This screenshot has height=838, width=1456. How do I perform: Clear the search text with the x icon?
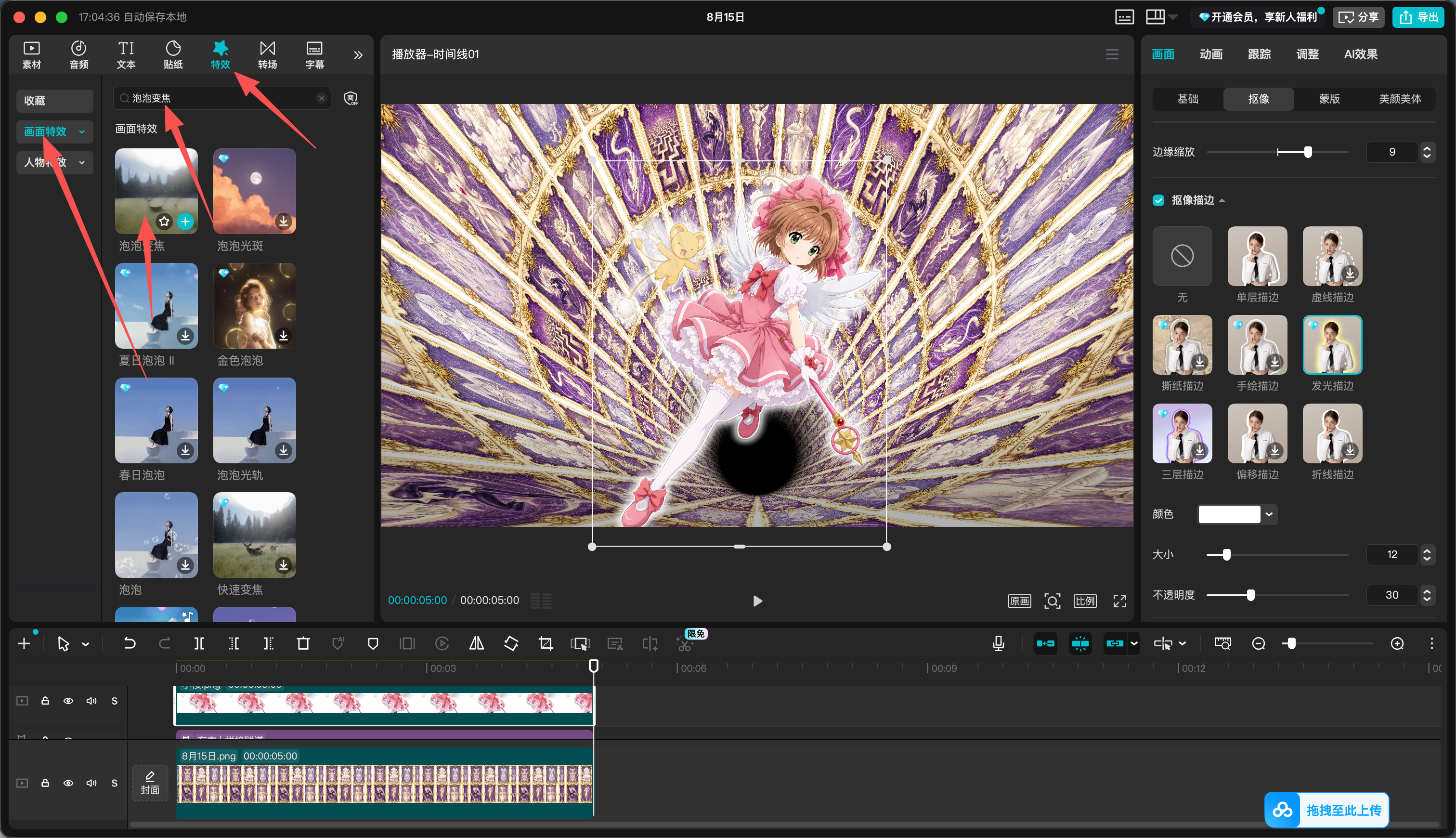pos(322,98)
